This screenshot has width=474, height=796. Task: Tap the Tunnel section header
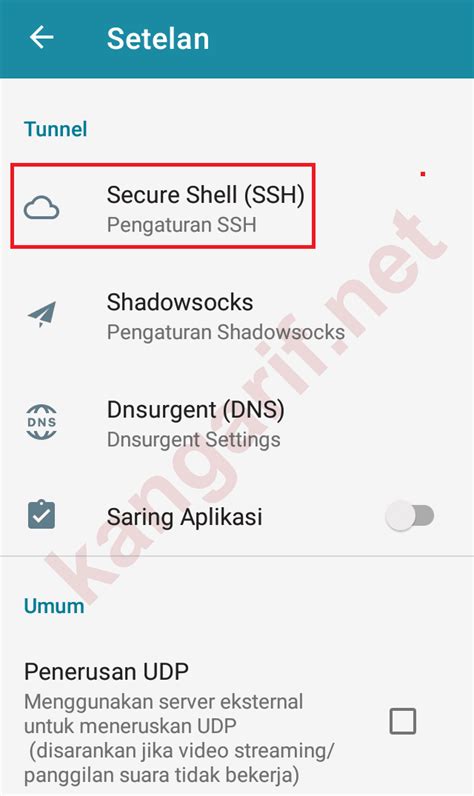click(56, 129)
